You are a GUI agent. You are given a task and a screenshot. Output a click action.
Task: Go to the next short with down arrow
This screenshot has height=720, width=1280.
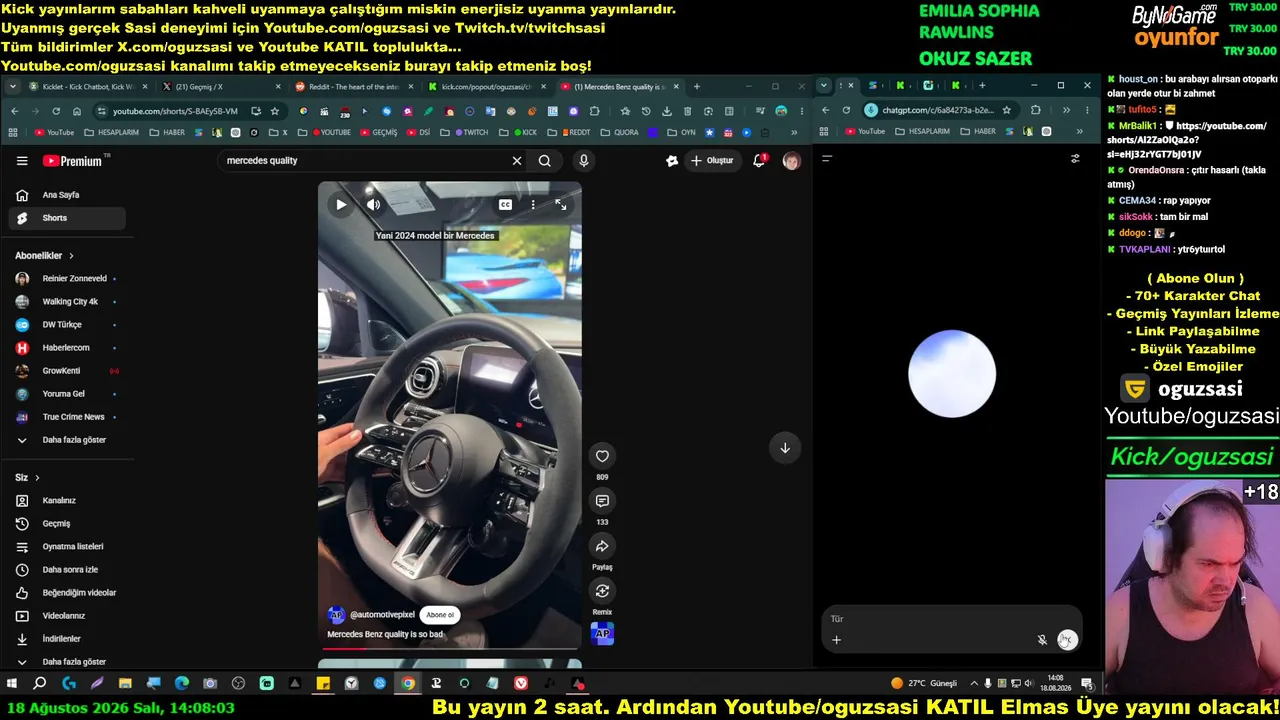pos(785,448)
